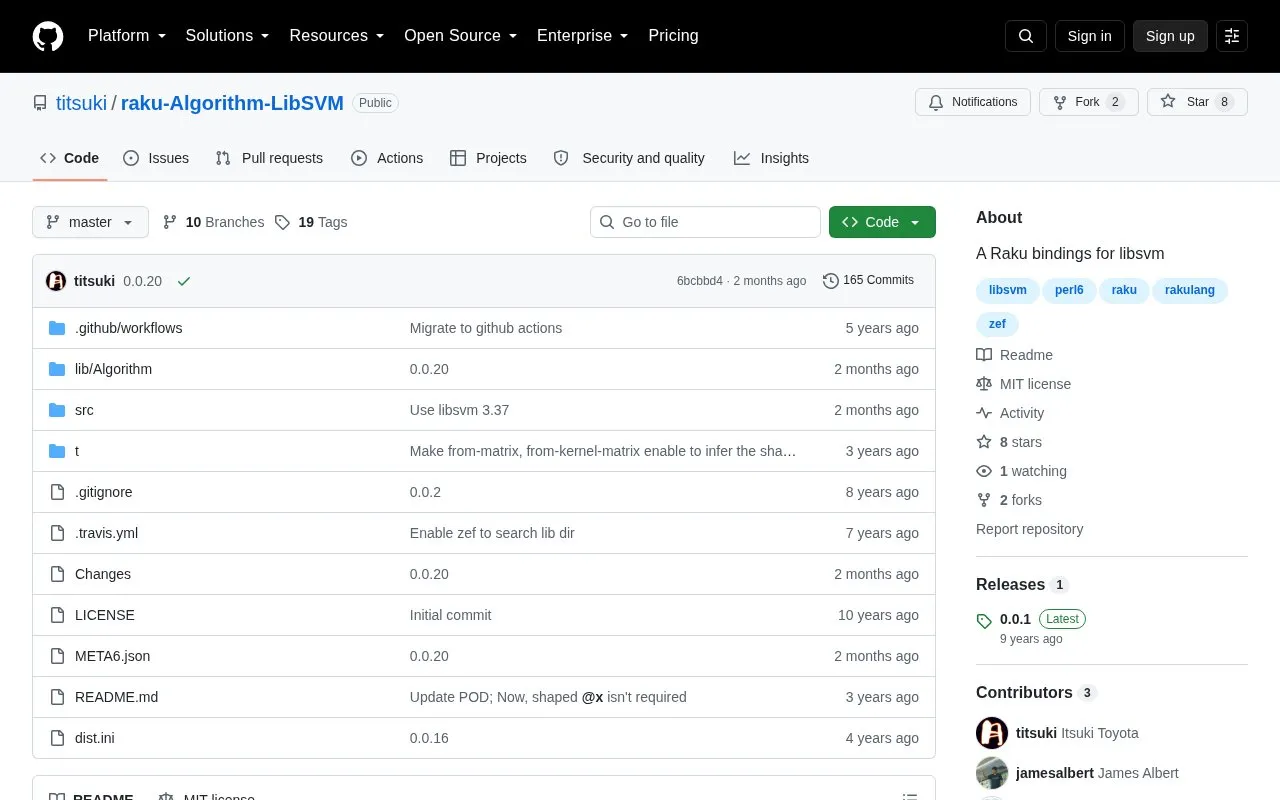The height and width of the screenshot is (800, 1280).
Task: Click the GitHub logo icon
Action: 48,36
